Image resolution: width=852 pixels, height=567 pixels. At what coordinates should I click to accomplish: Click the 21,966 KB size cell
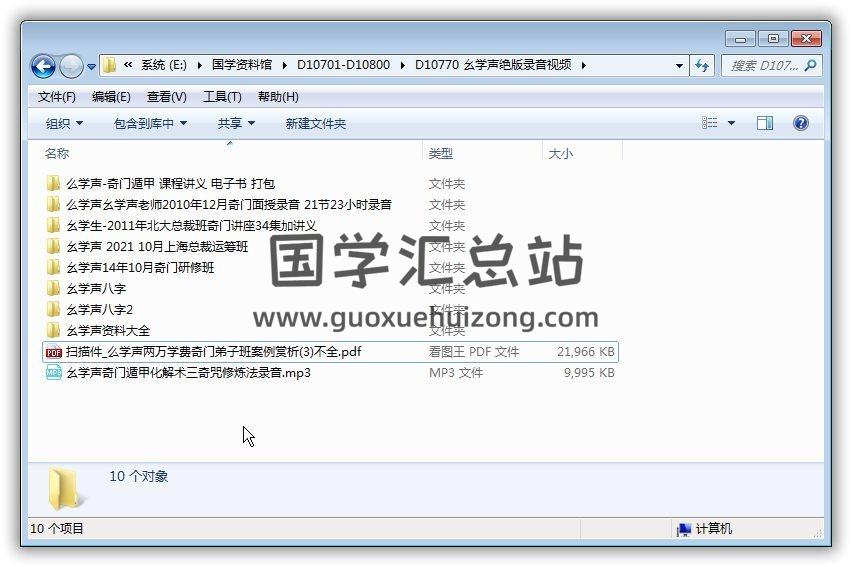586,352
